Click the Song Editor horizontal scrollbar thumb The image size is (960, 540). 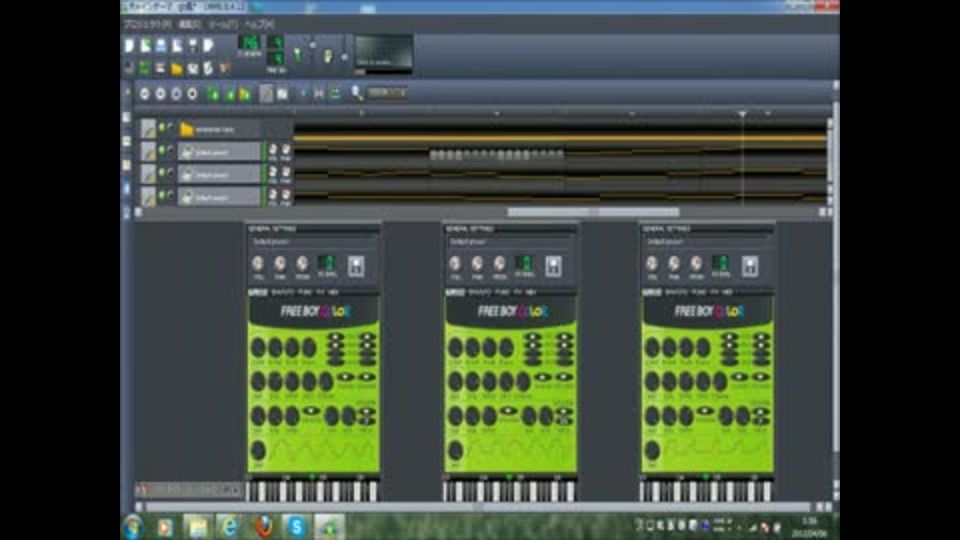(x=593, y=212)
